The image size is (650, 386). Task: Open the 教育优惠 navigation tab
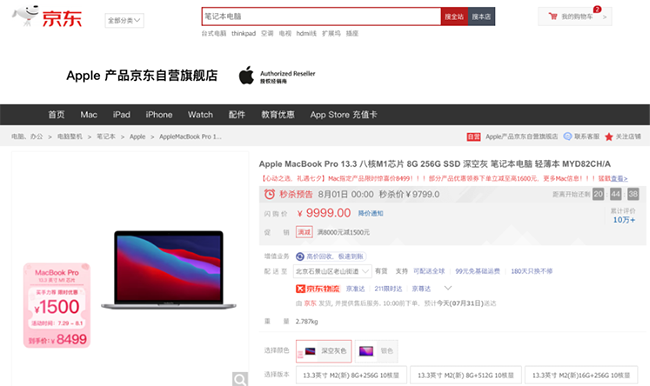point(278,114)
